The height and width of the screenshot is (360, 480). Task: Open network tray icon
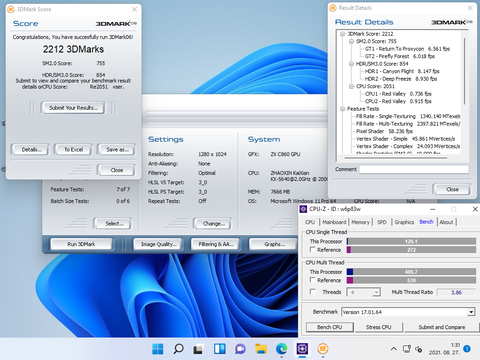[x=407, y=349]
